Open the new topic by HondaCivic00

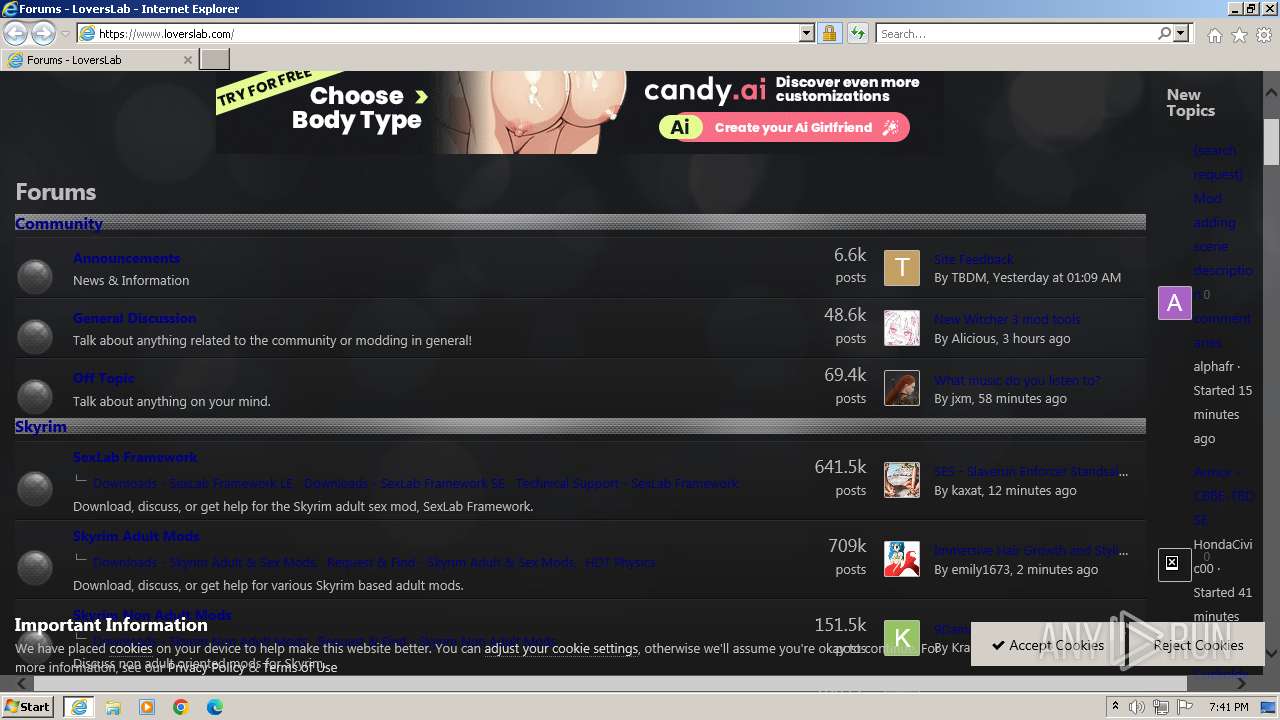click(1222, 496)
